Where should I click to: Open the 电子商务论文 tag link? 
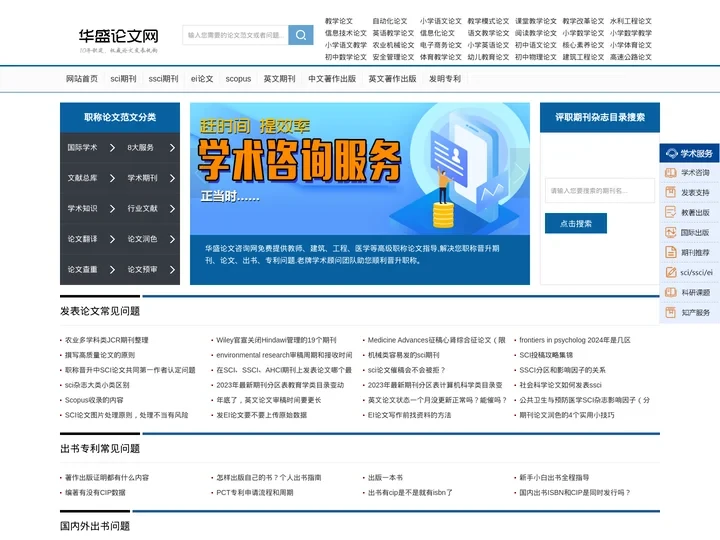point(441,45)
